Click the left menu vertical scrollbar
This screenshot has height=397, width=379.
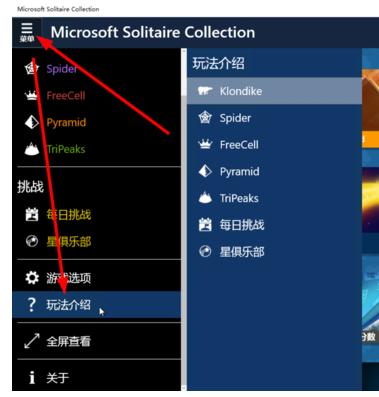point(184,219)
